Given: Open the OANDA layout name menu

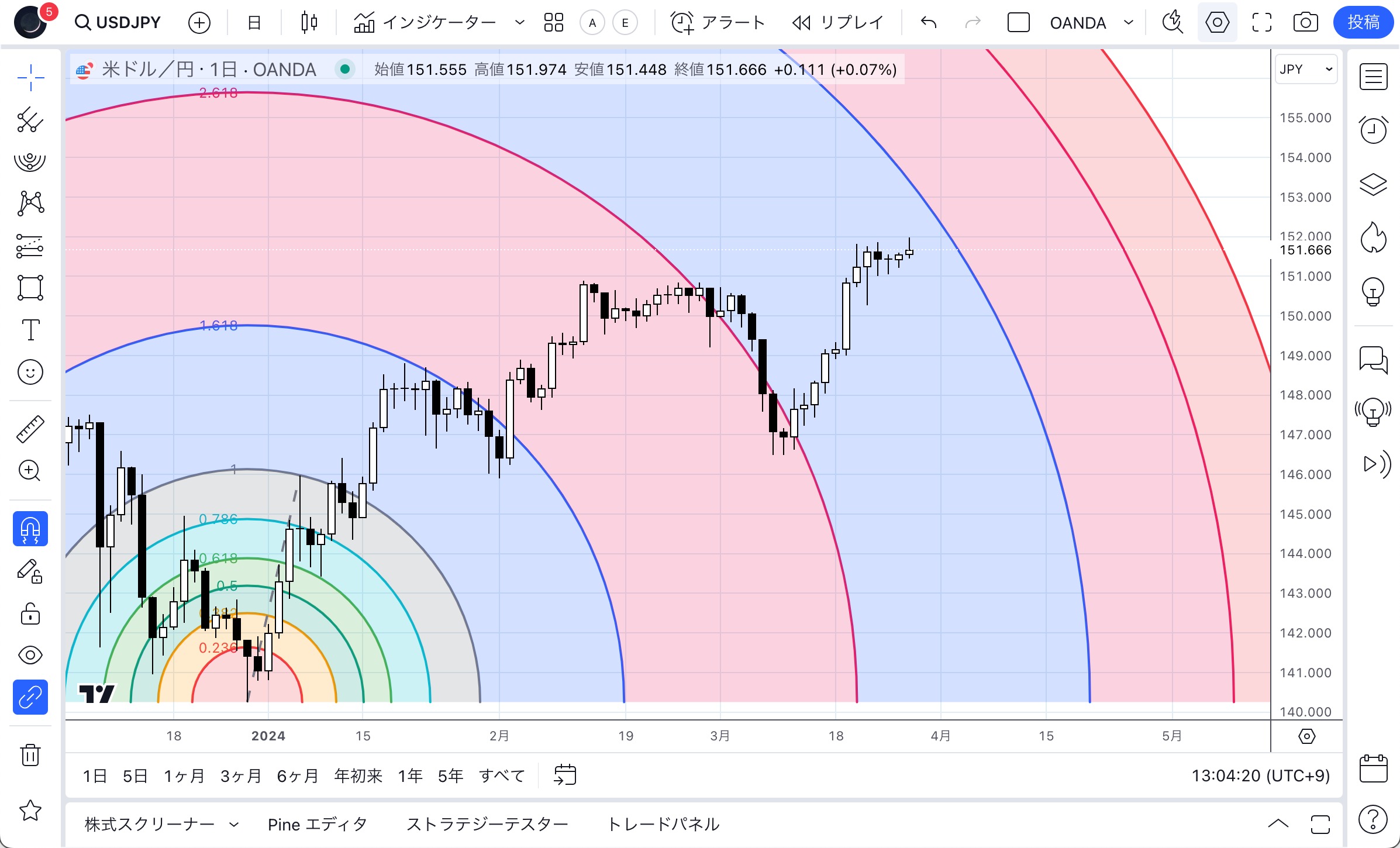Looking at the screenshot, I should (1078, 23).
